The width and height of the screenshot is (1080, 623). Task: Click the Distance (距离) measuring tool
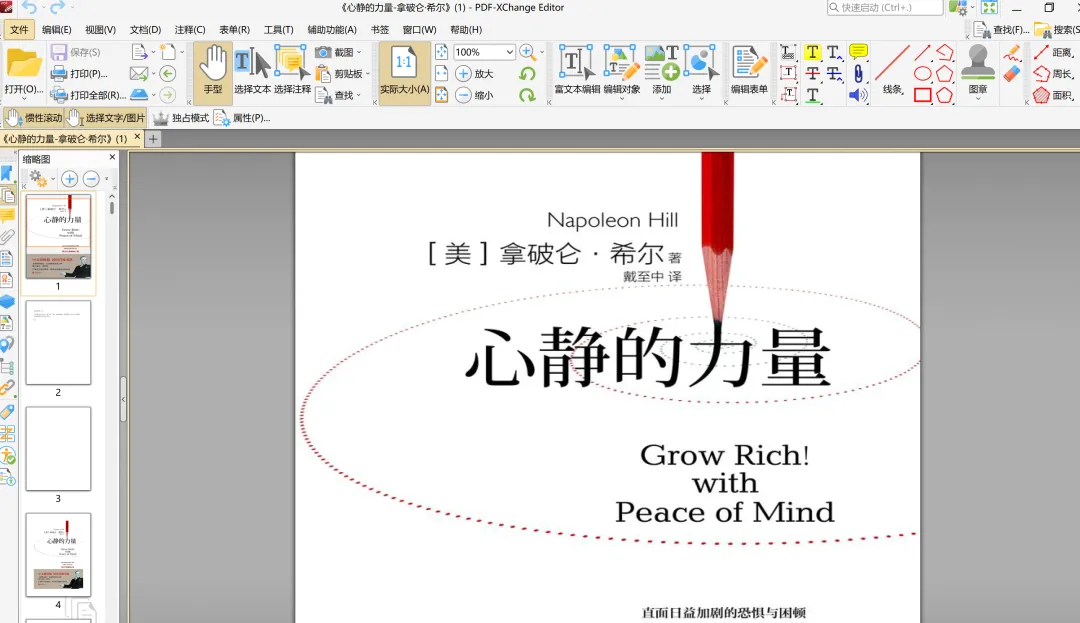tap(1054, 52)
